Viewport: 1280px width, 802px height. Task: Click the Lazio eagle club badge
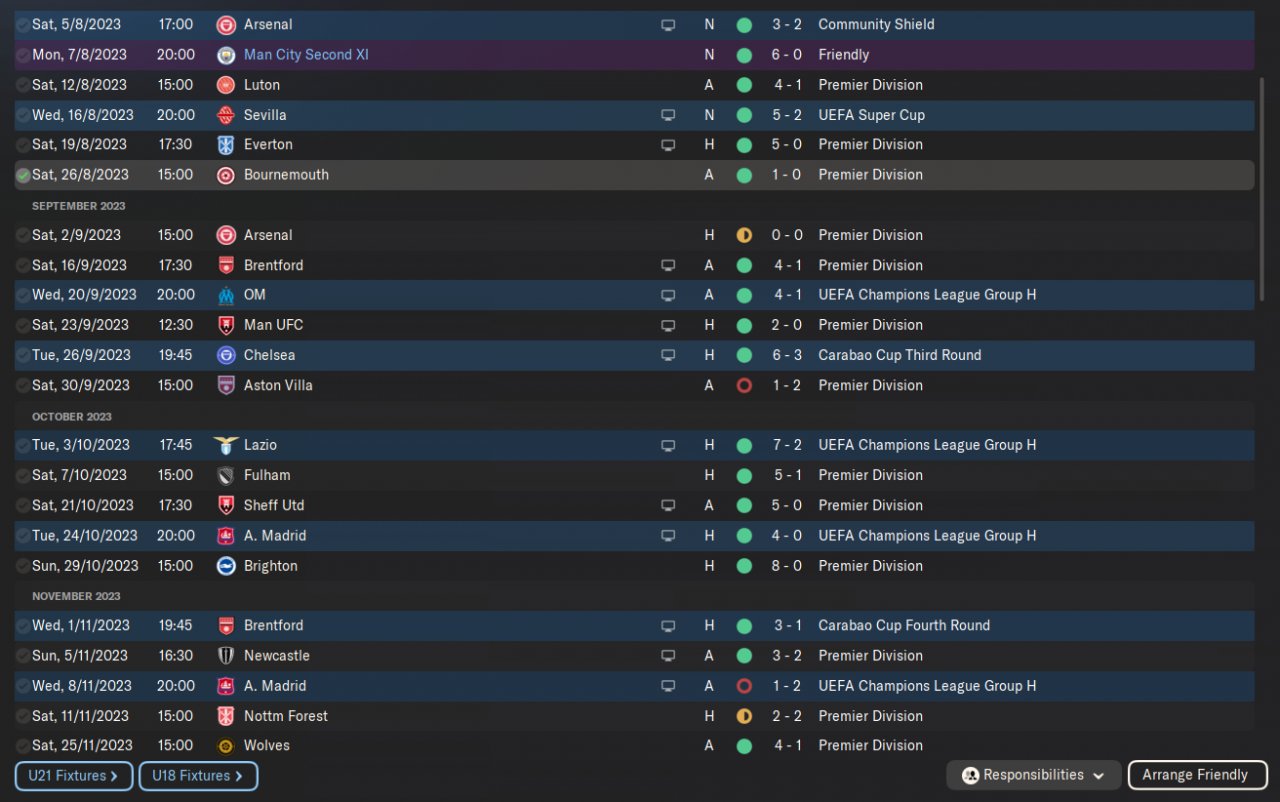[226, 445]
